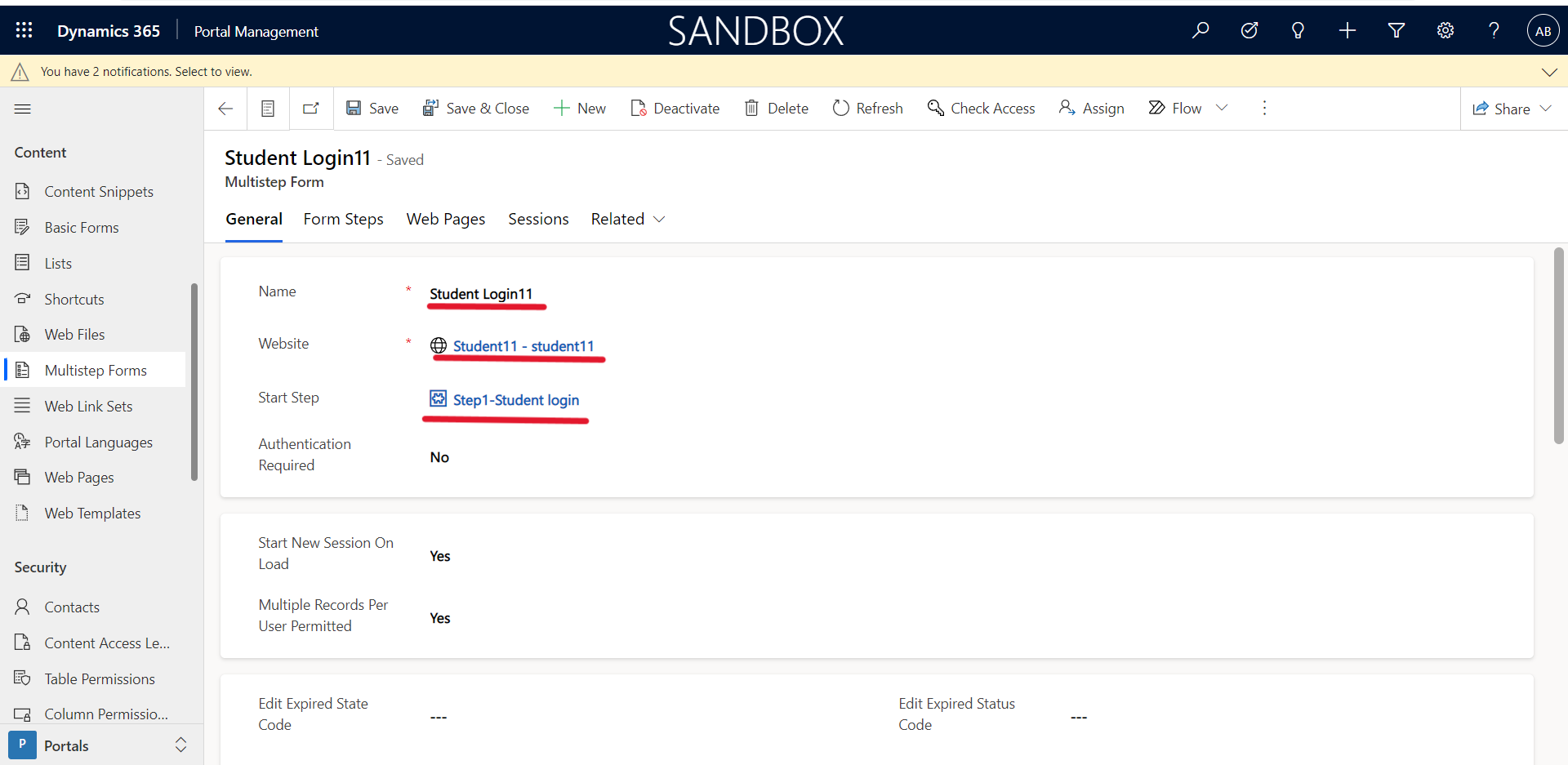Create a New record
Screen dimensions: 1568x765
point(580,109)
